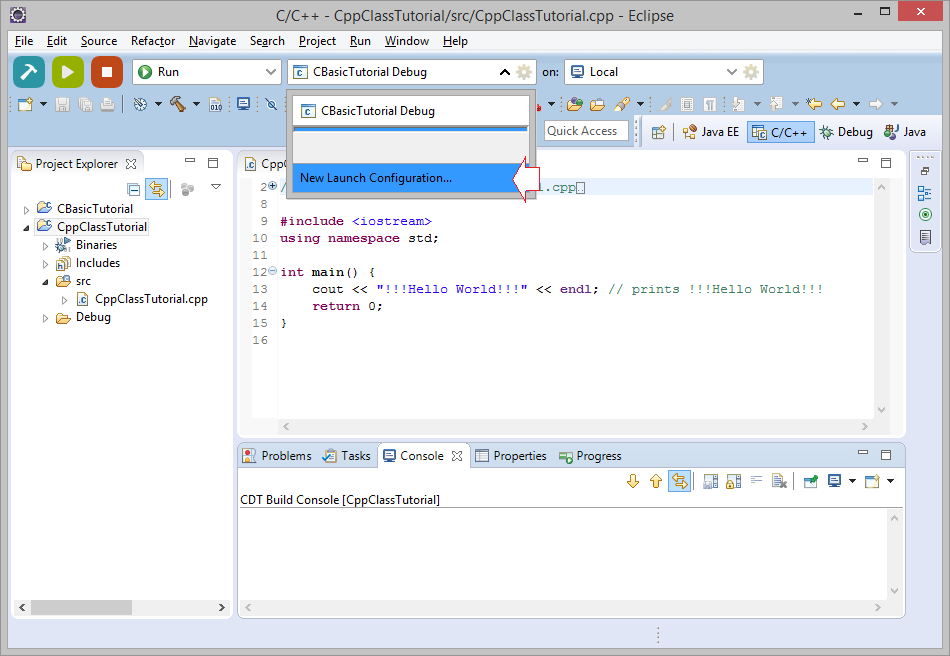Viewport: 950px width, 656px height.
Task: Click the Display Selected Console monitor icon
Action: [x=834, y=481]
